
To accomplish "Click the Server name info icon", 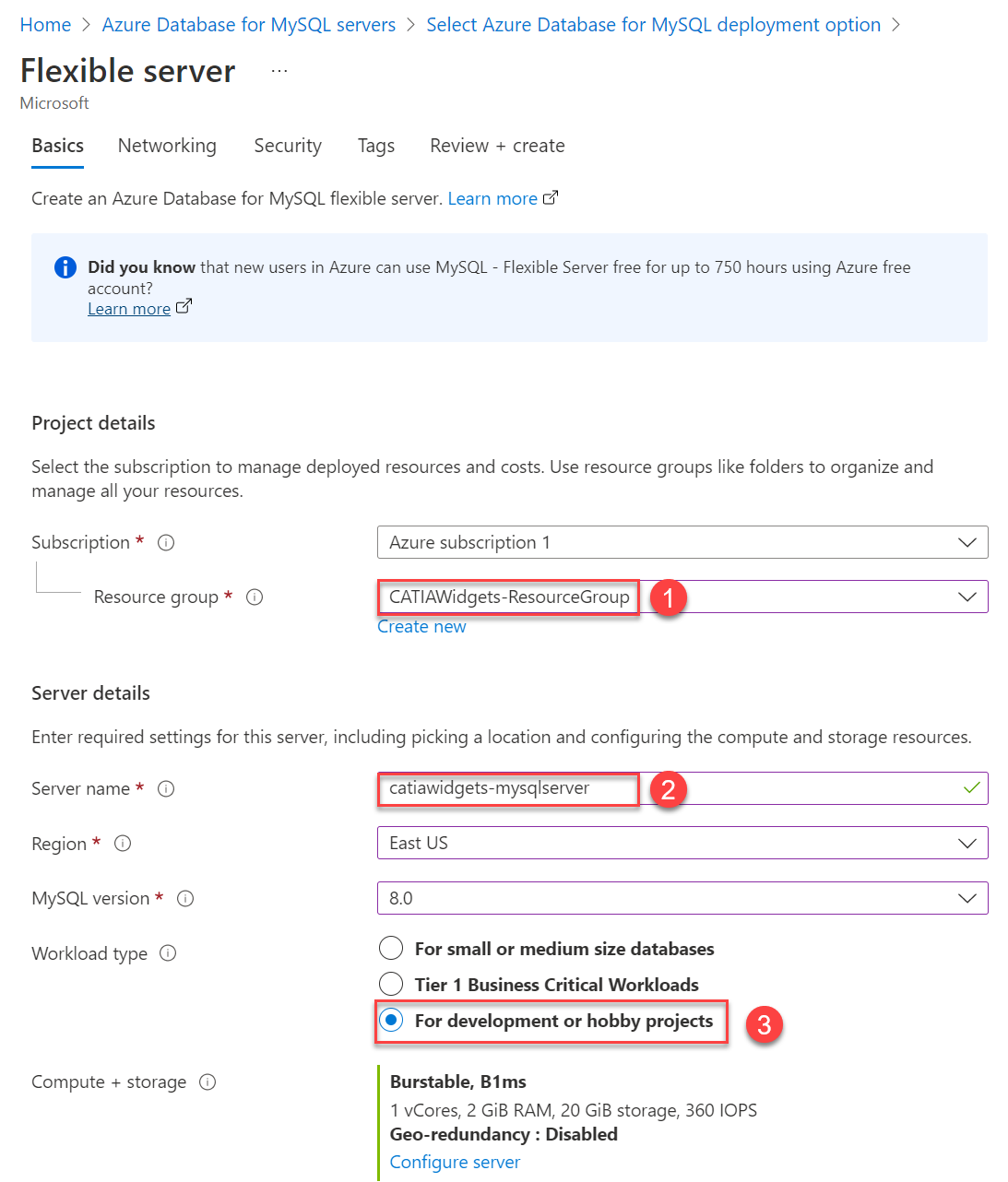I will [165, 788].
